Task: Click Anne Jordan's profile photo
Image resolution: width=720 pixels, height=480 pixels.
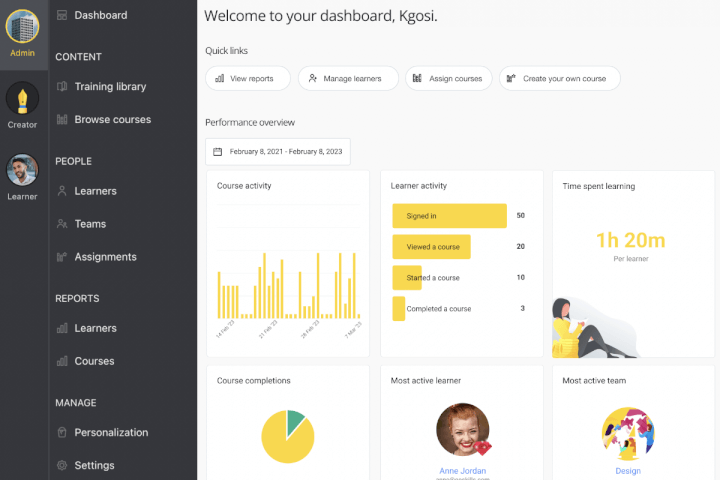Action: 462,429
